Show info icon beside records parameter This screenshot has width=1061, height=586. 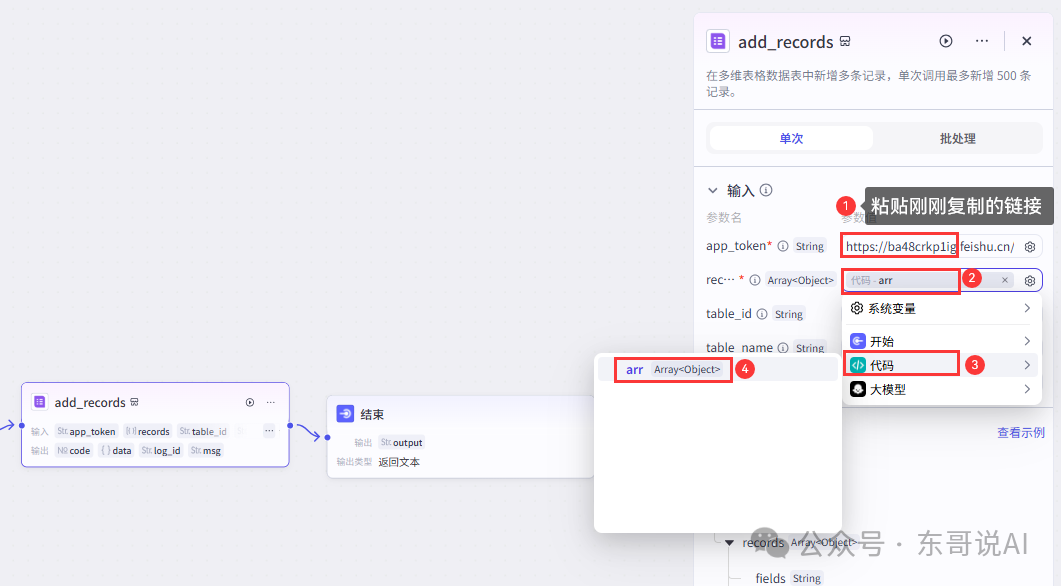tap(754, 280)
